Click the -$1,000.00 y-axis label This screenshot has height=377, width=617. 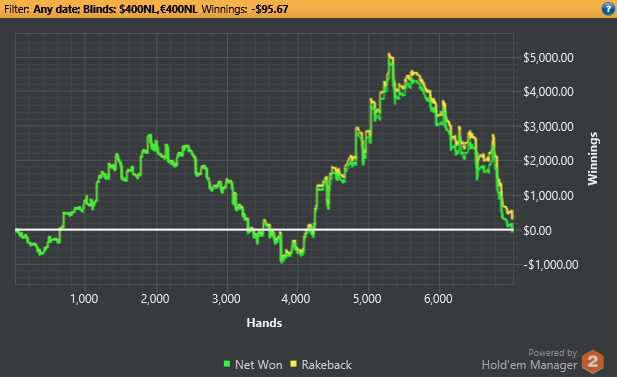click(x=551, y=264)
